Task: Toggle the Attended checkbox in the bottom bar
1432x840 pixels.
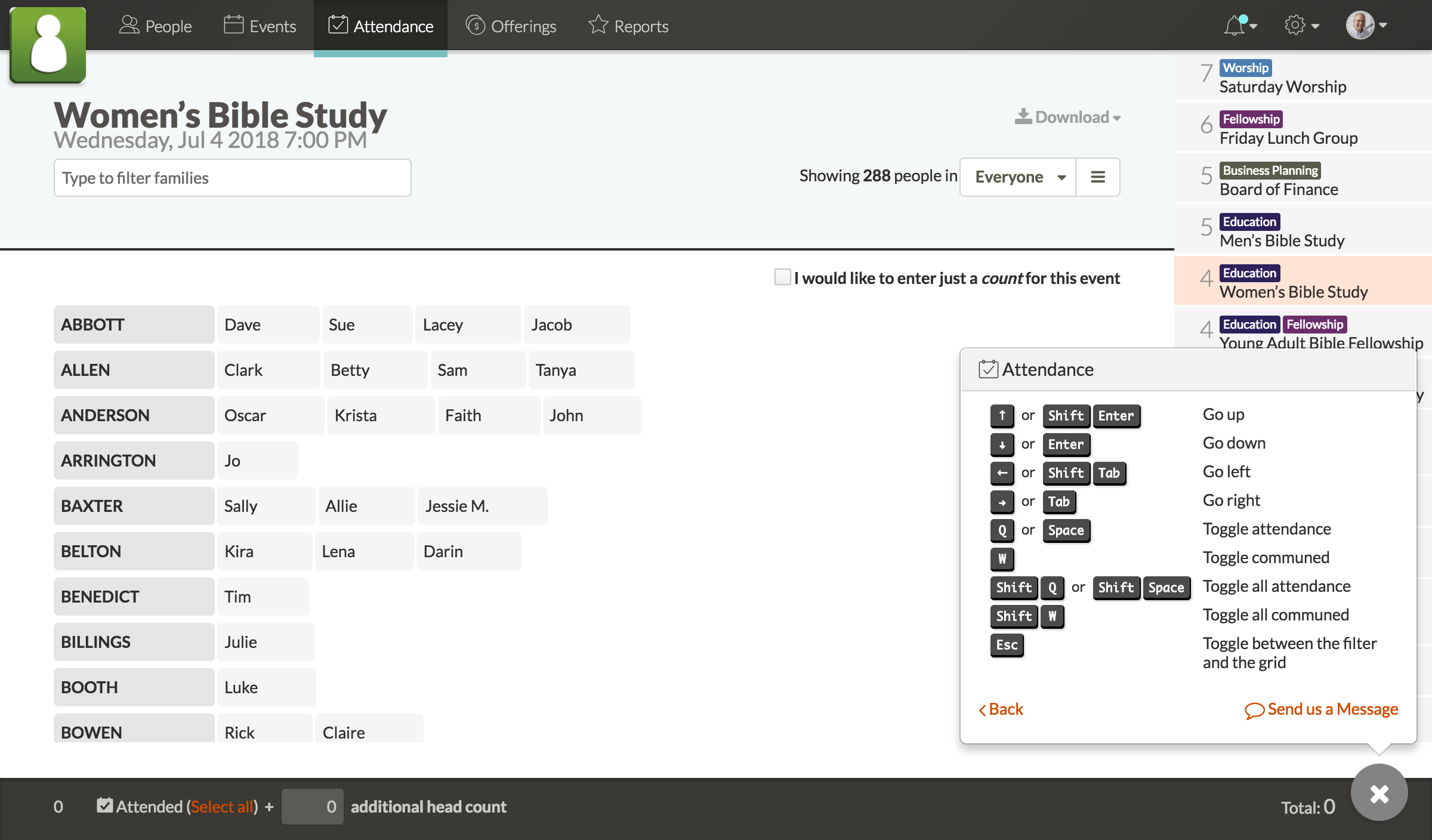Action: click(106, 805)
